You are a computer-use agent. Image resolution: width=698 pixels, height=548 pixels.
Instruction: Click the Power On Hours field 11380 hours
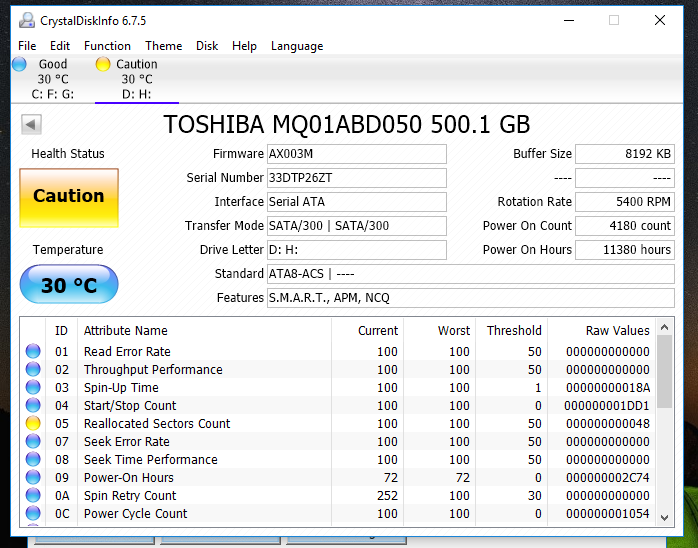tap(625, 250)
